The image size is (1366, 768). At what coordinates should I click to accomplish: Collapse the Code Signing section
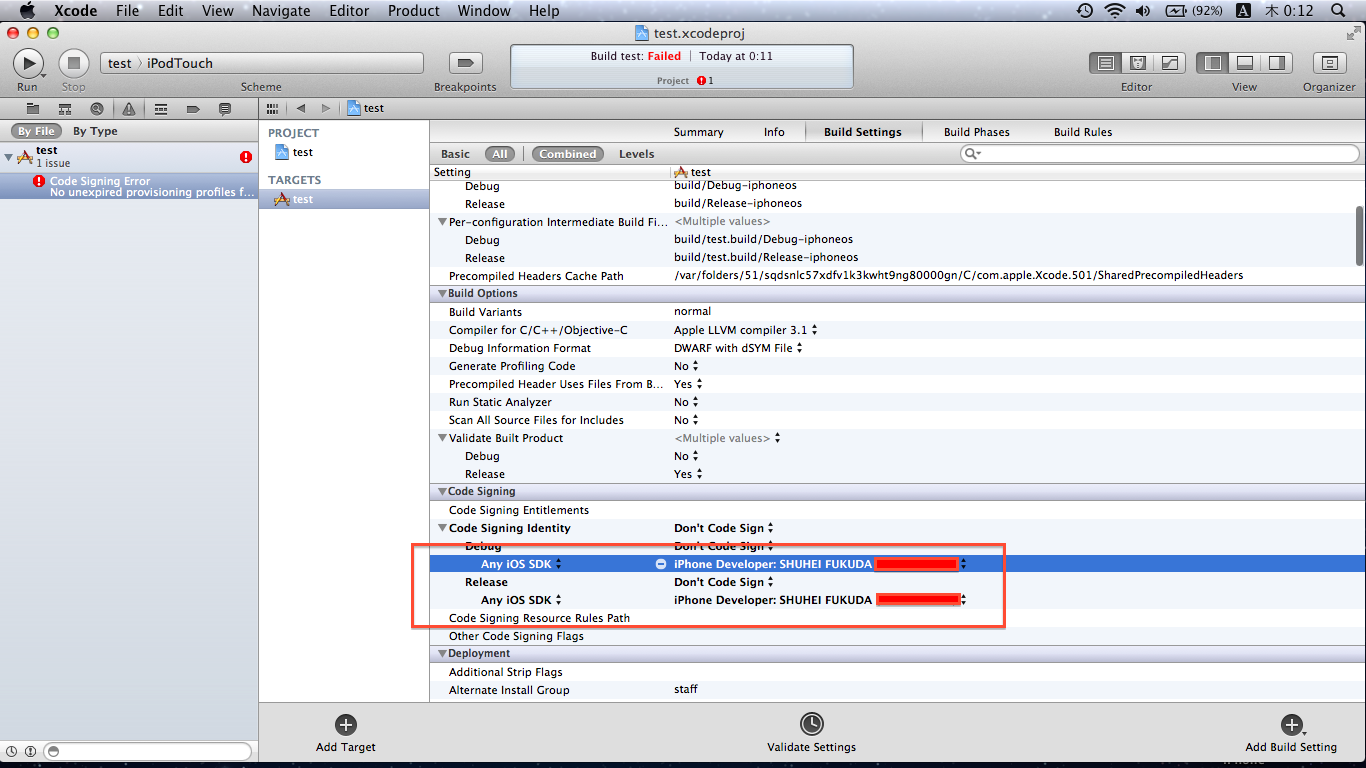point(442,492)
